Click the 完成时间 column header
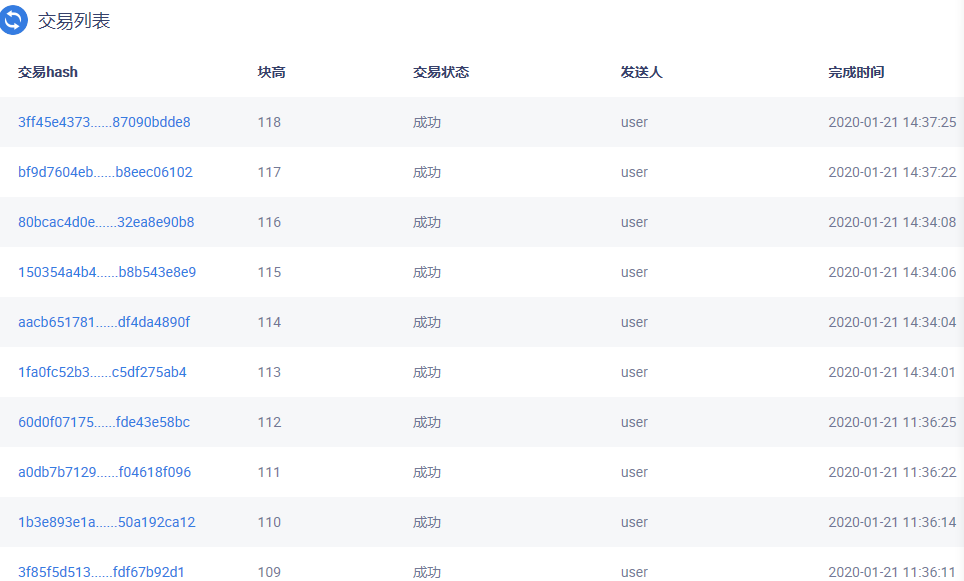964x581 pixels. pyautogui.click(x=856, y=72)
